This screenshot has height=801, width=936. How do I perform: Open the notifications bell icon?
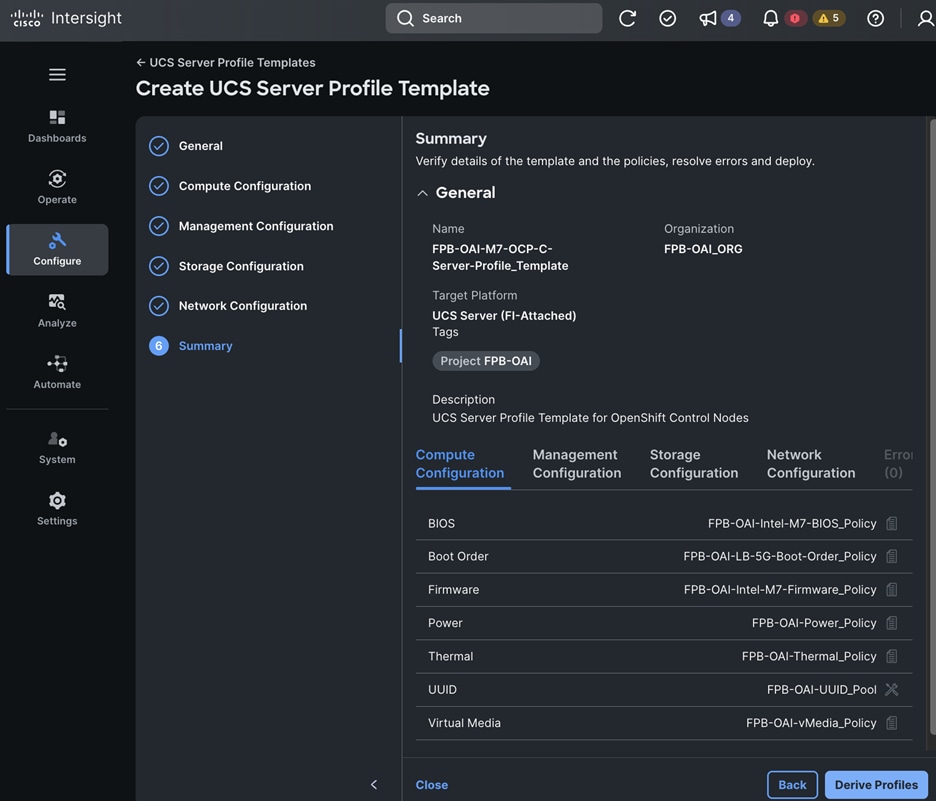coord(771,19)
